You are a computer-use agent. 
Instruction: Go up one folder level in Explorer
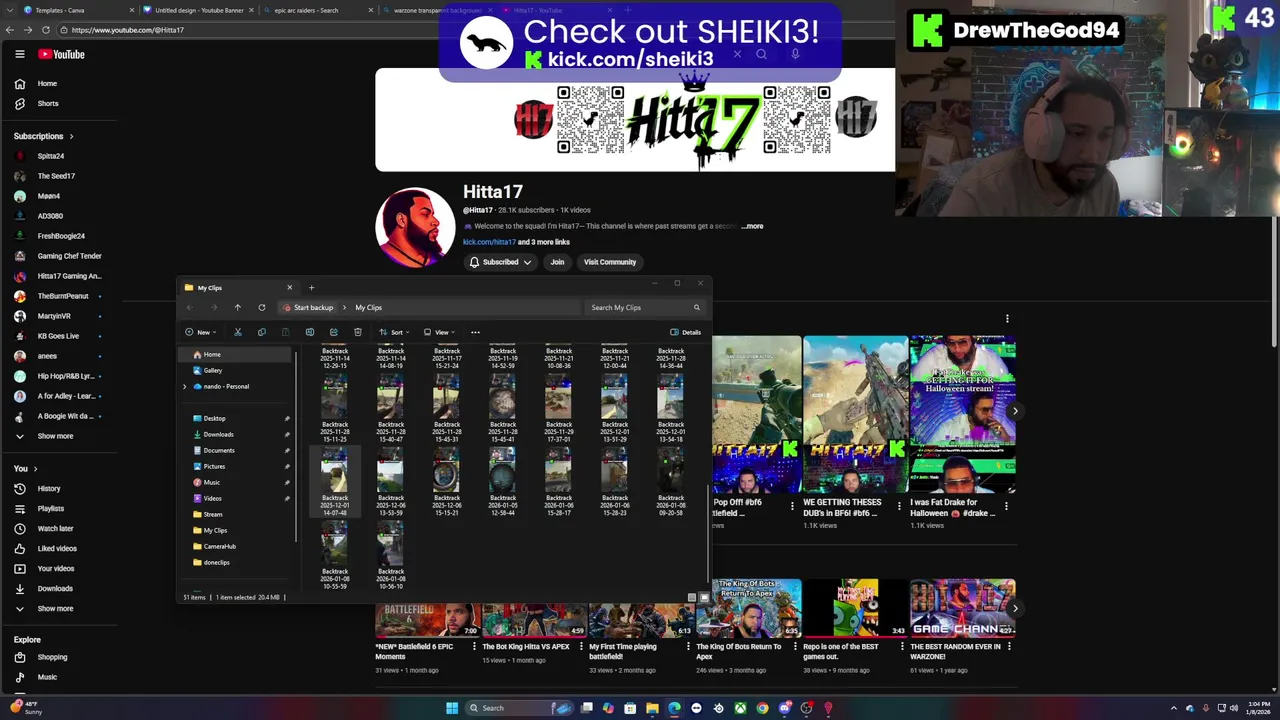click(x=237, y=308)
